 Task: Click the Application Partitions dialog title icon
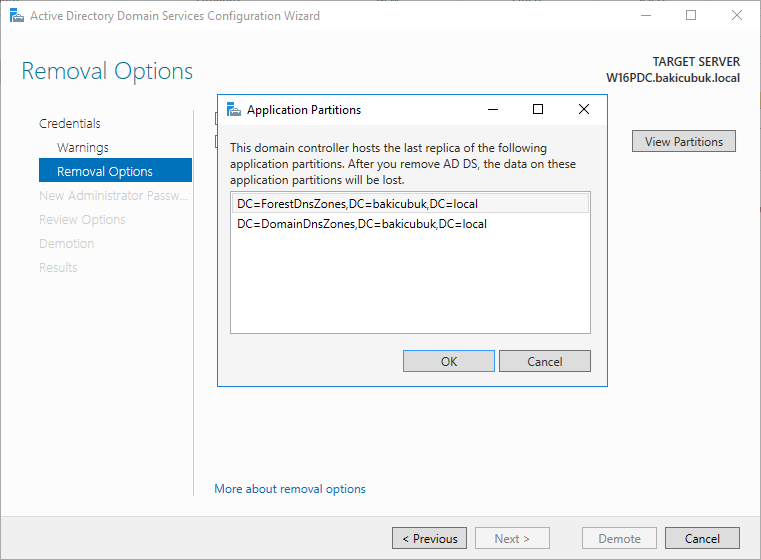(x=234, y=110)
